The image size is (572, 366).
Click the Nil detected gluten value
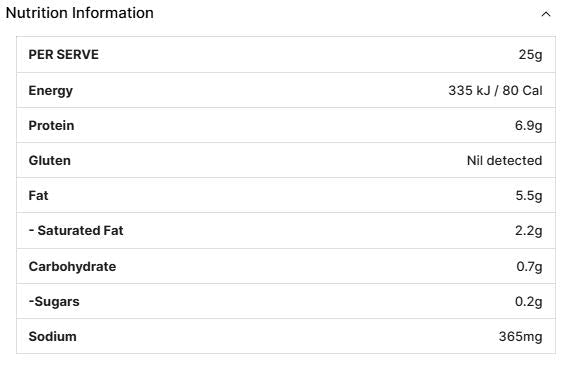point(505,161)
